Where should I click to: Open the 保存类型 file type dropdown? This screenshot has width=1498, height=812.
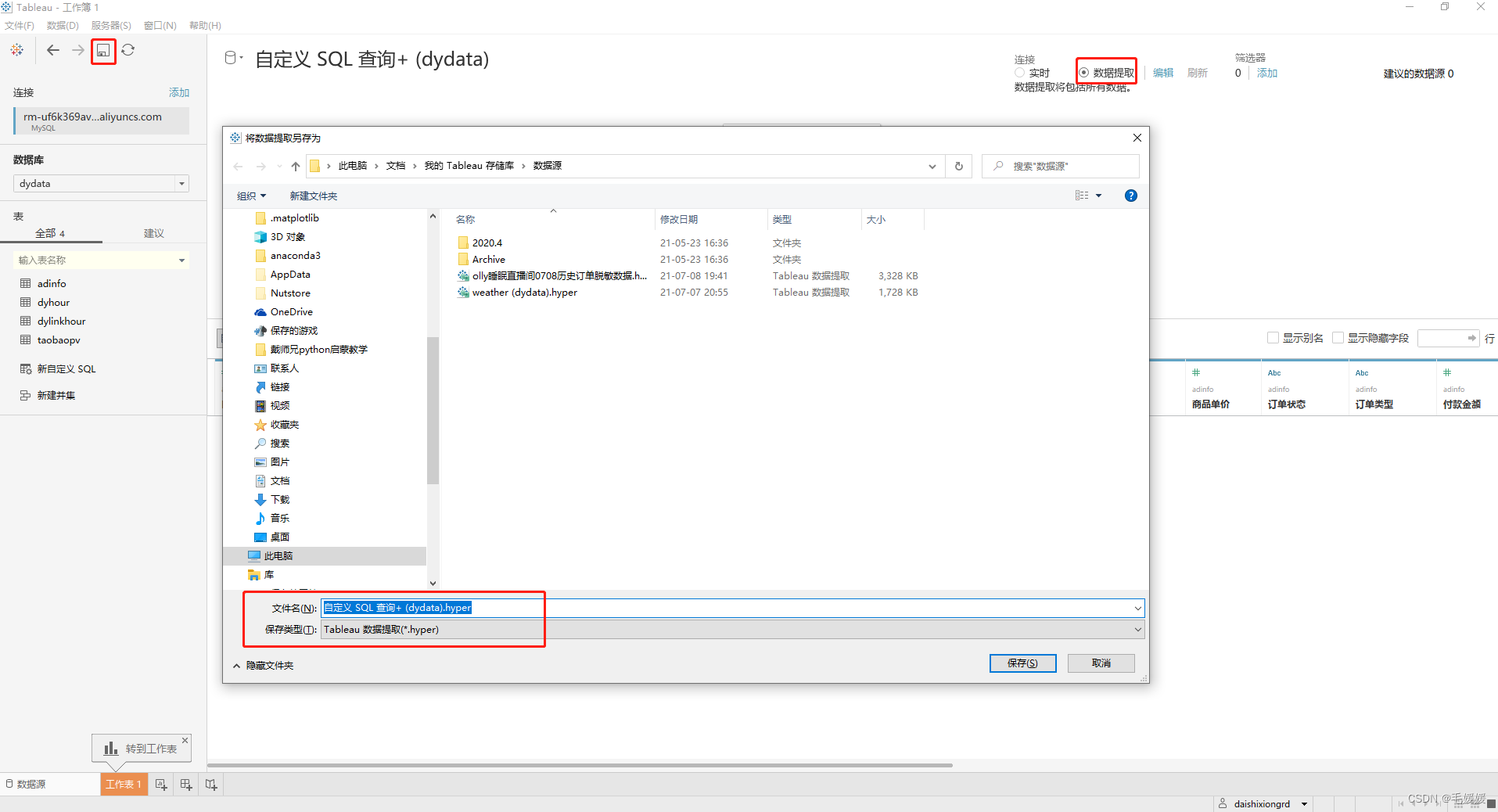coord(1137,630)
